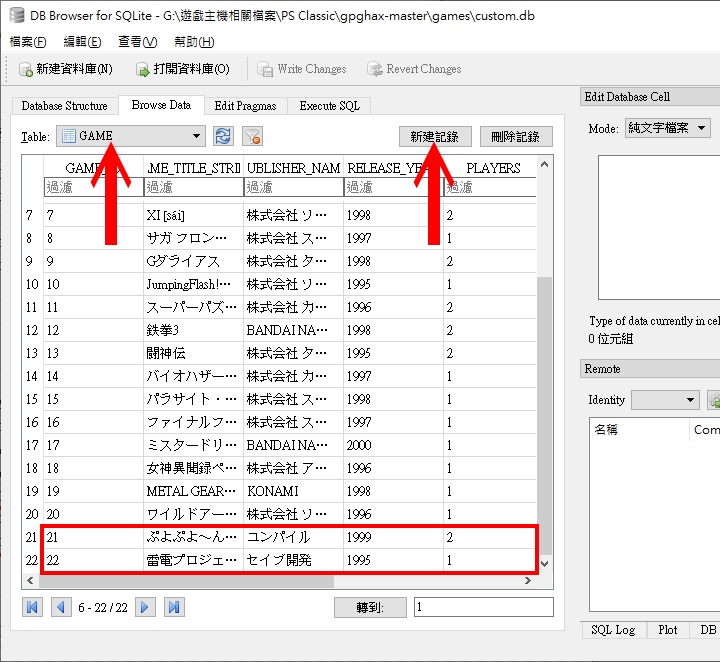
Task: Click the 名稱 column header in Remote panel
Action: [639, 430]
